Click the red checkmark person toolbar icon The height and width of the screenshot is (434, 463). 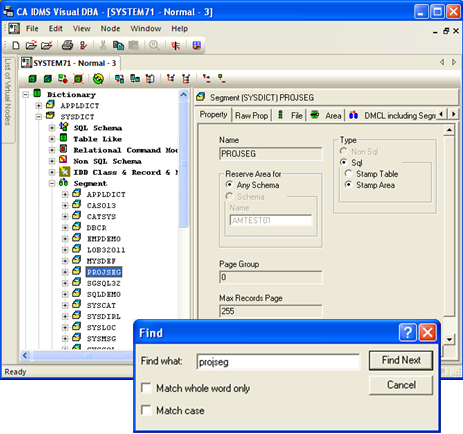coord(83,45)
